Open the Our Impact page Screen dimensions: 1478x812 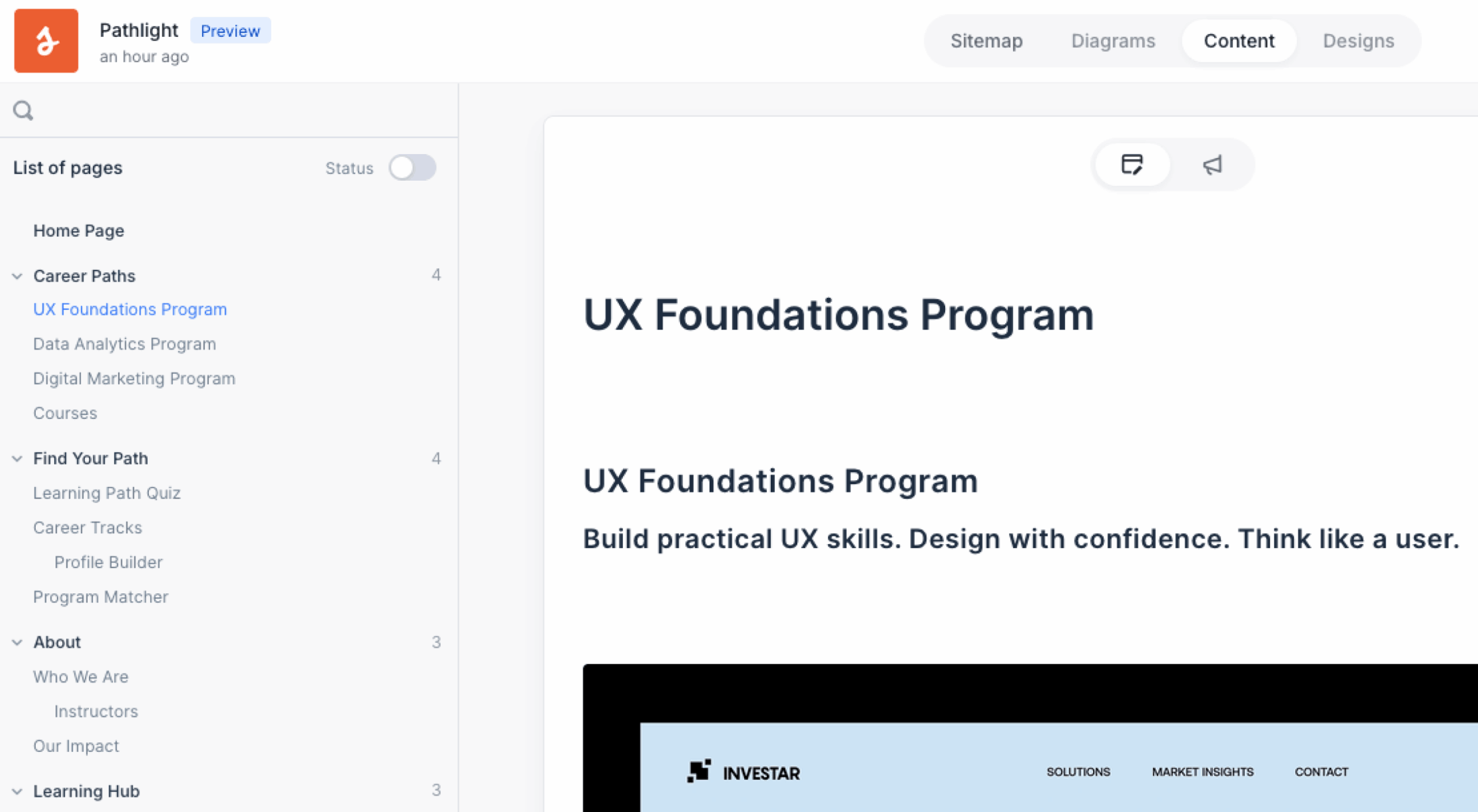[76, 746]
